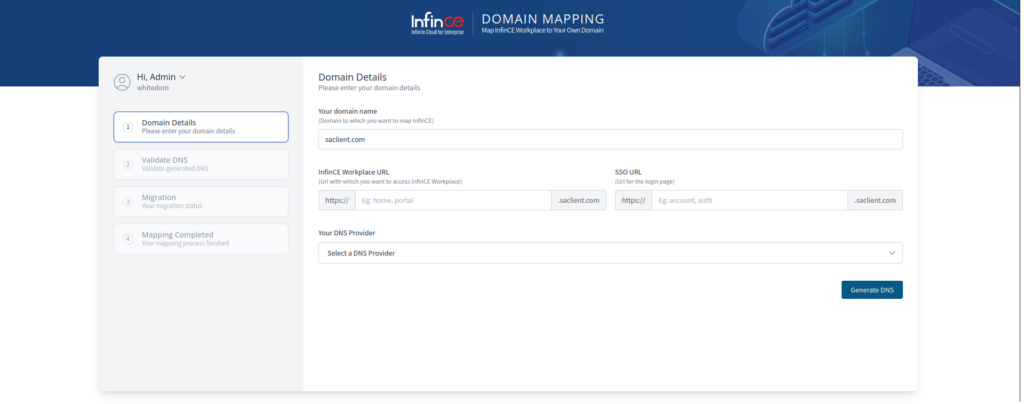Click Map InfinCE Workplace to Your Own Domain subtitle

pyautogui.click(x=543, y=31)
